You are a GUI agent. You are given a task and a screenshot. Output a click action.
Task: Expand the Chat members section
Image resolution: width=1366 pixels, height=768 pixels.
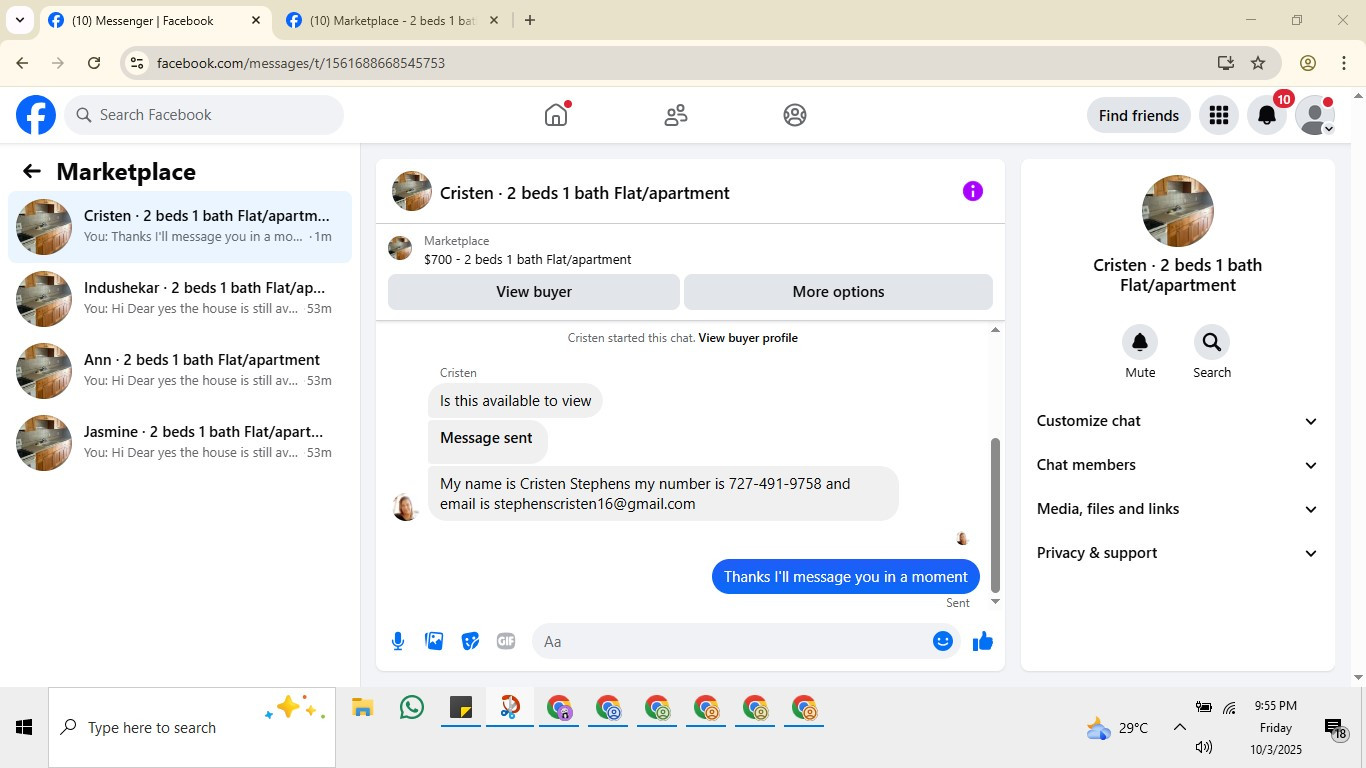tap(1178, 465)
